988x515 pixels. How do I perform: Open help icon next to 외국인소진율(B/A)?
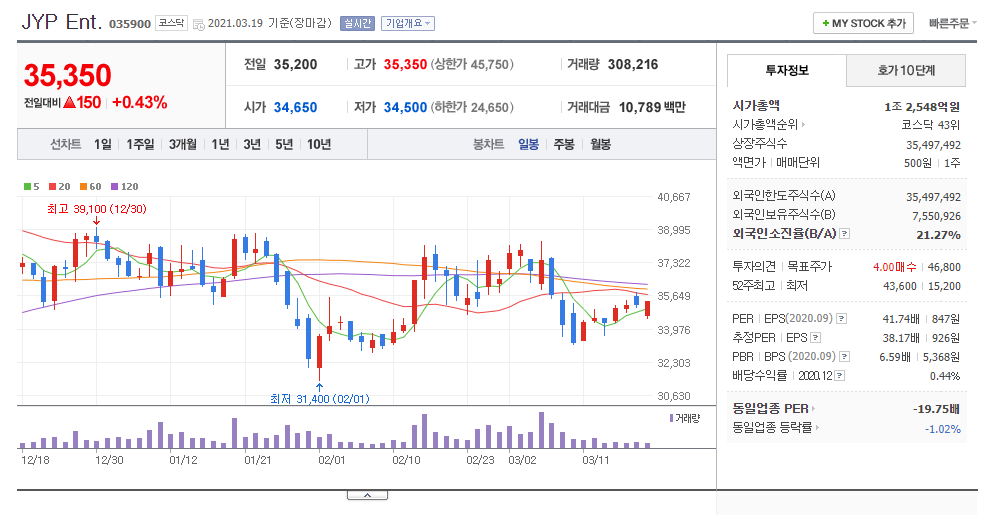(845, 234)
